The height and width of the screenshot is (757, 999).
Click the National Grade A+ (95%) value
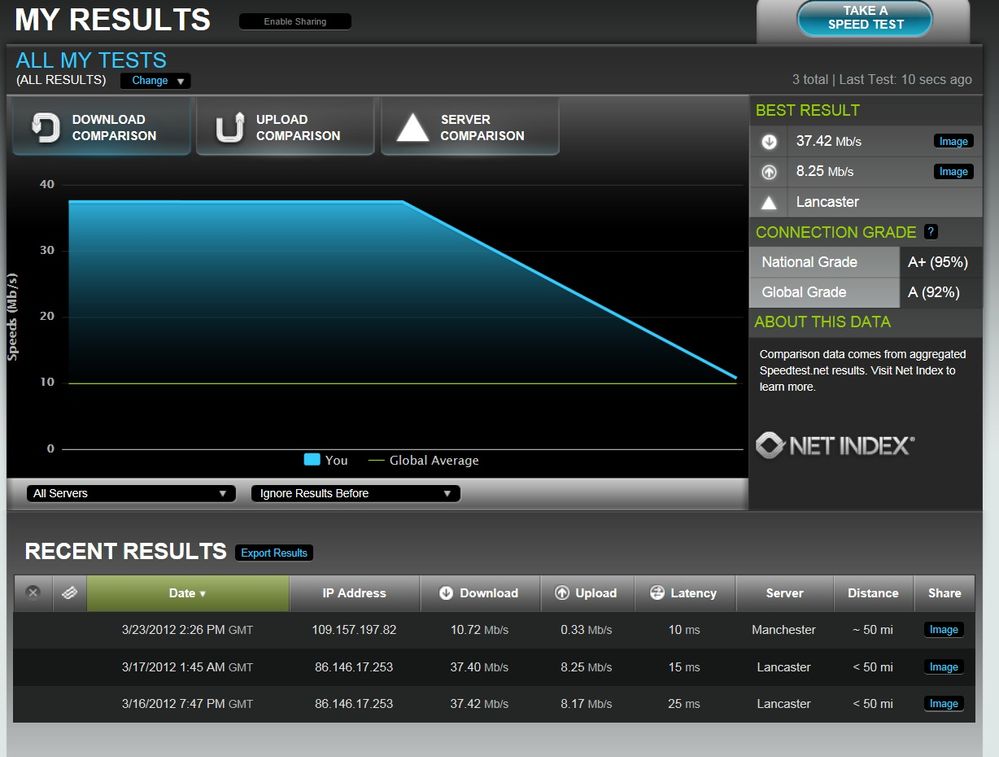click(x=938, y=263)
